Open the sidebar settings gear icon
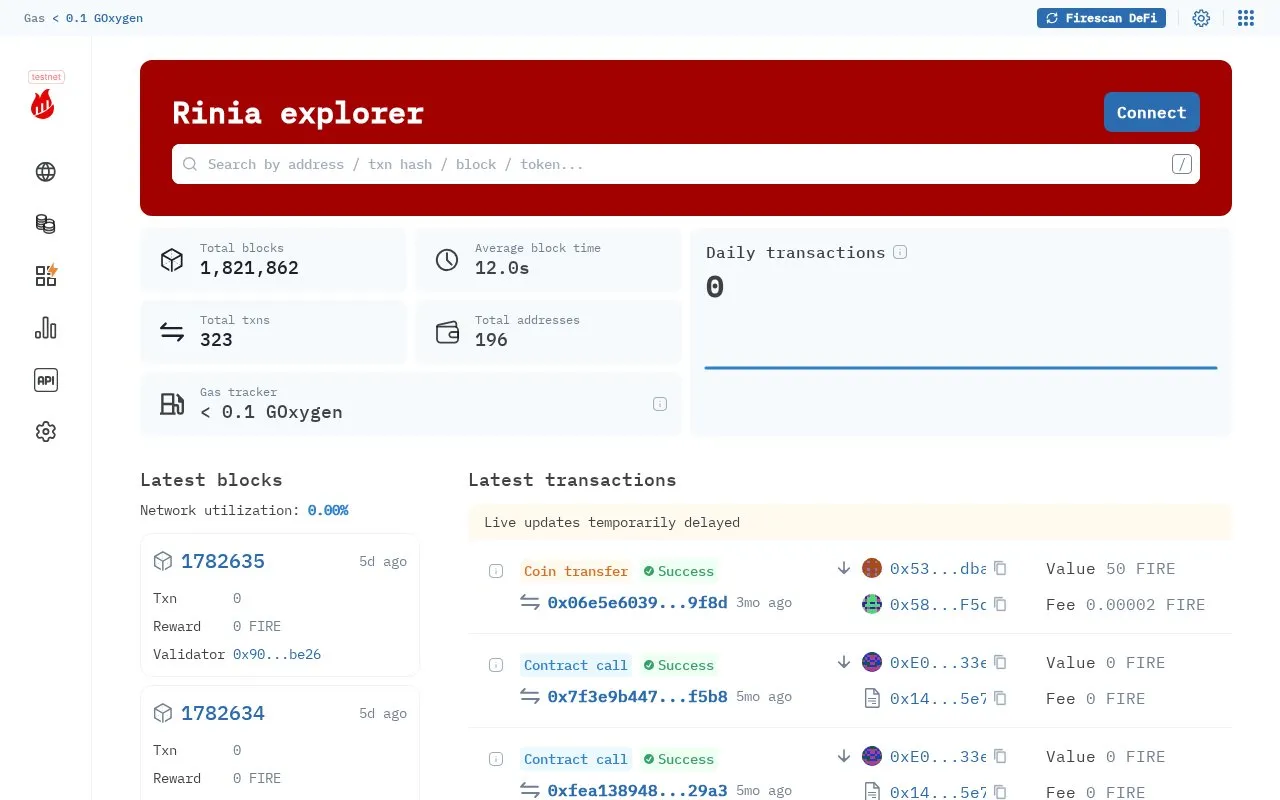The image size is (1280, 800). coord(45,432)
